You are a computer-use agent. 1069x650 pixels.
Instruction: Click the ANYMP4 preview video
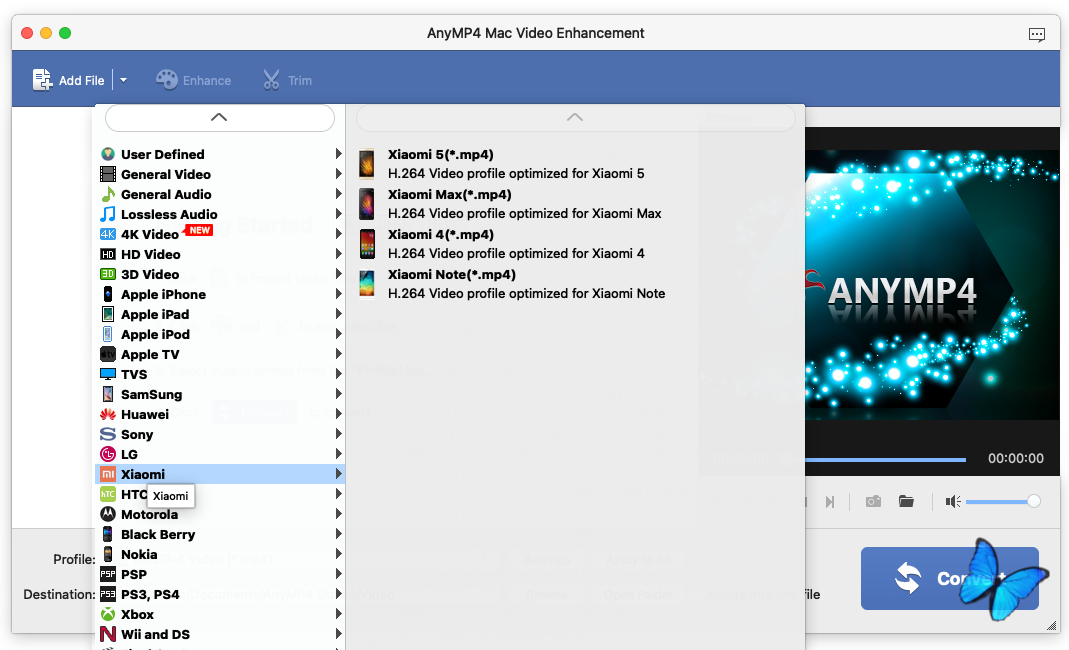932,284
